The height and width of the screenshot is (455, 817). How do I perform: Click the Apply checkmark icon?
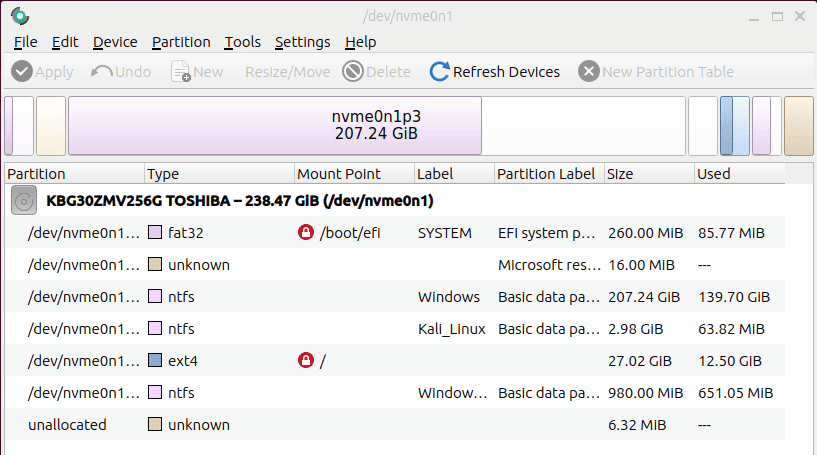(x=22, y=71)
